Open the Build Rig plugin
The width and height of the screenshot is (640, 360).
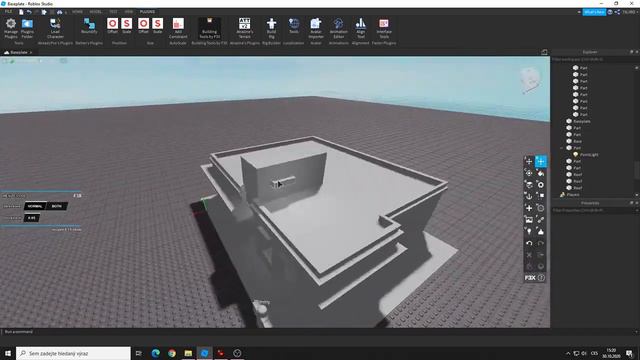tap(271, 28)
